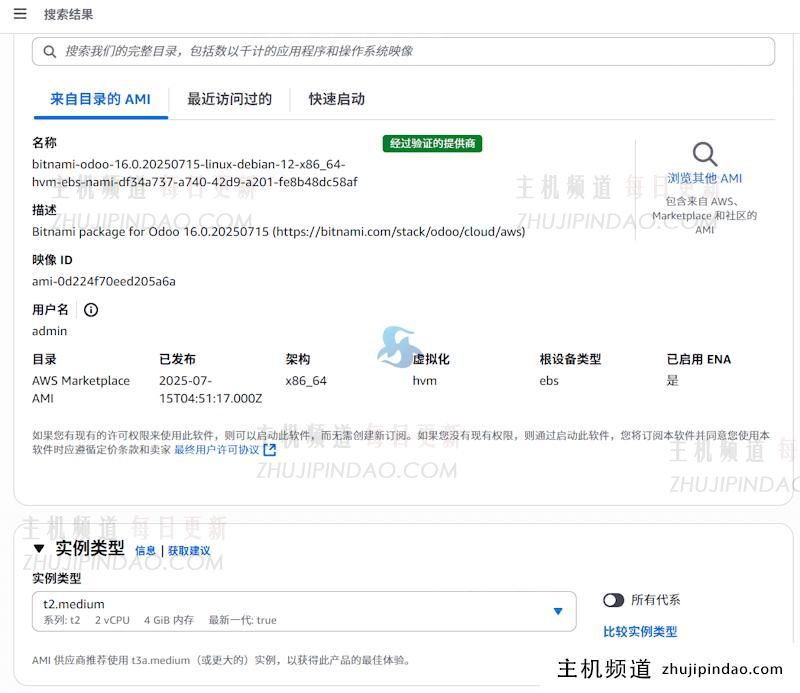Viewport: 800px width, 693px height.
Task: Click the Bitnami package for Odoo description text
Action: [x=279, y=232]
